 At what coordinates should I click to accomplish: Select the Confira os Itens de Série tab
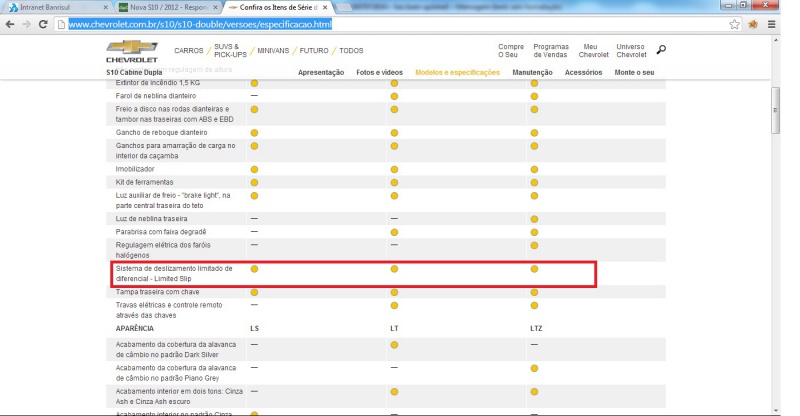pyautogui.click(x=277, y=8)
